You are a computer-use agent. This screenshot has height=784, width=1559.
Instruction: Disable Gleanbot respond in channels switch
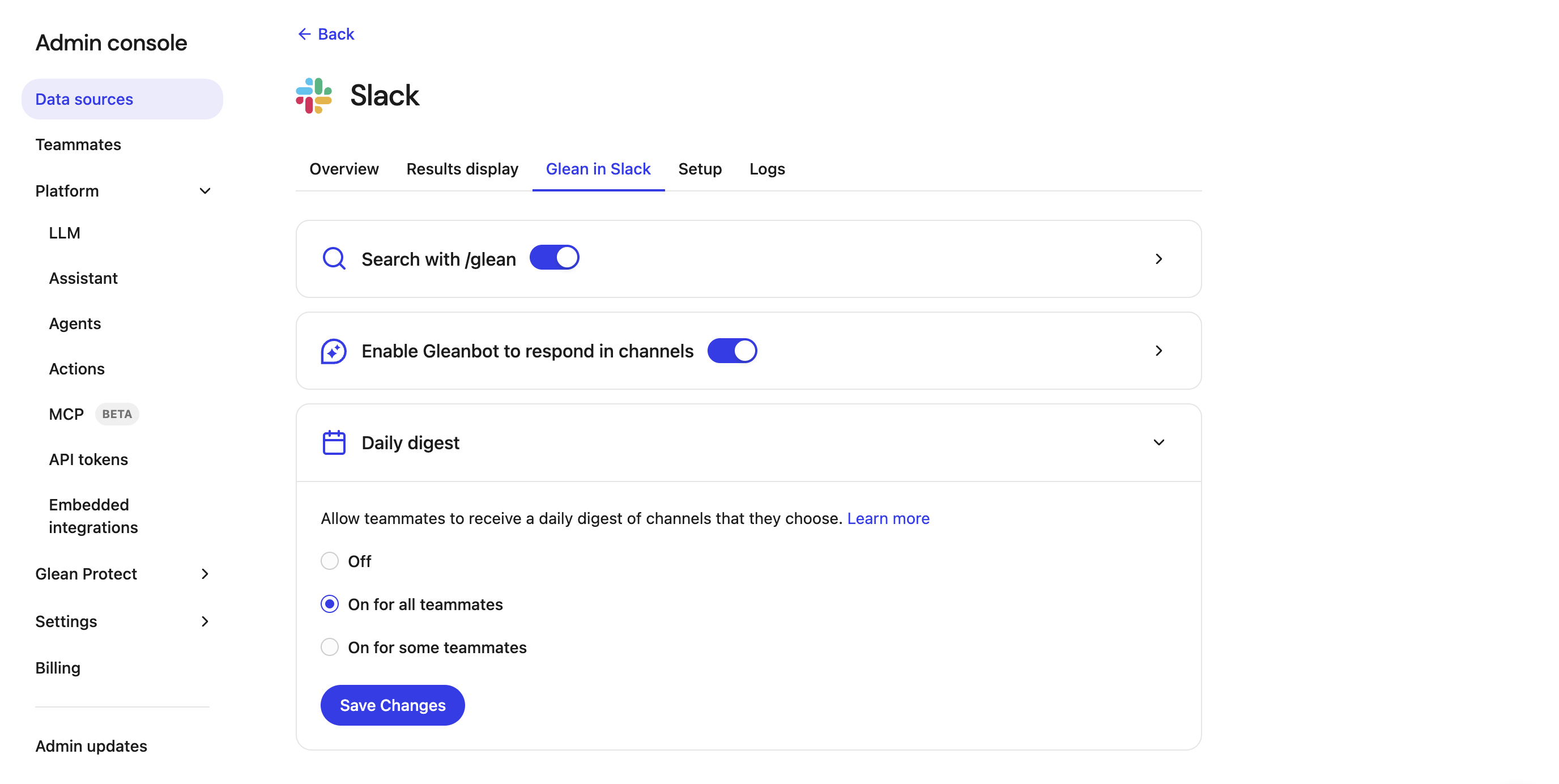(732, 351)
